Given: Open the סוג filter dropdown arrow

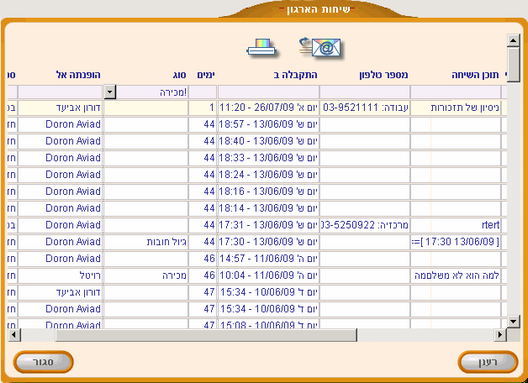Looking at the screenshot, I should click(x=110, y=92).
